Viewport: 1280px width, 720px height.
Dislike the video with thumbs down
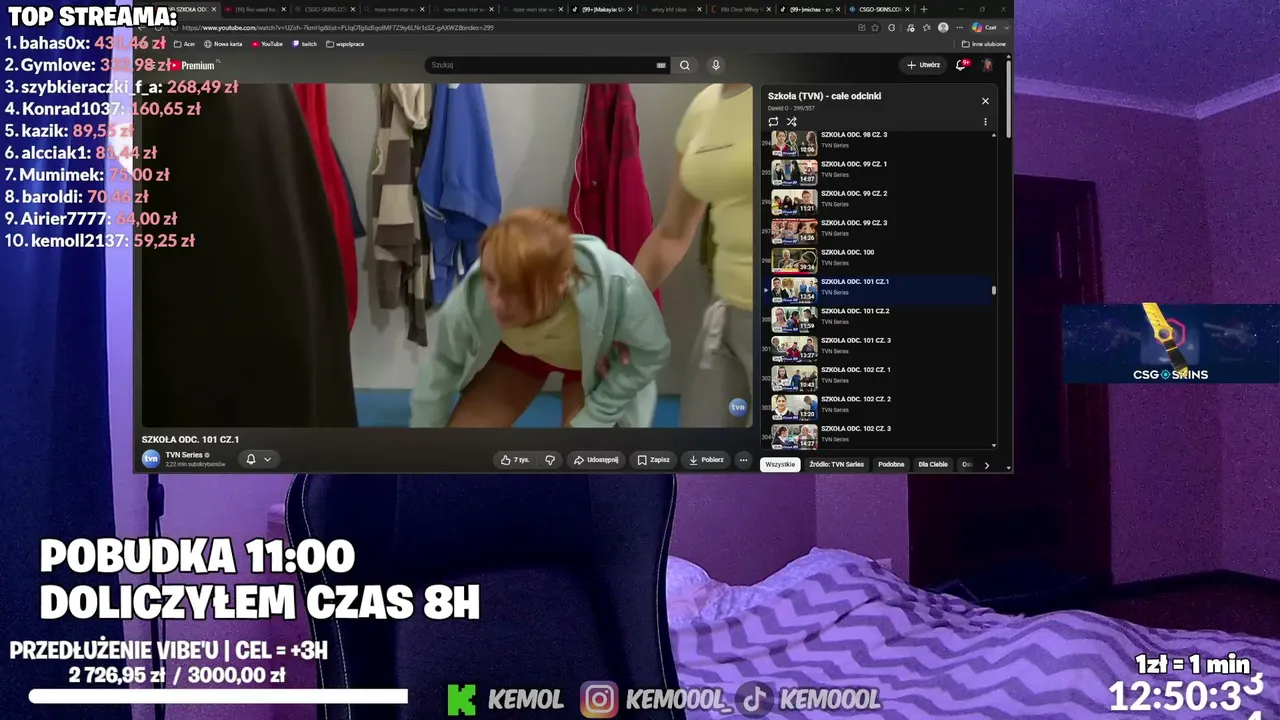click(x=549, y=460)
